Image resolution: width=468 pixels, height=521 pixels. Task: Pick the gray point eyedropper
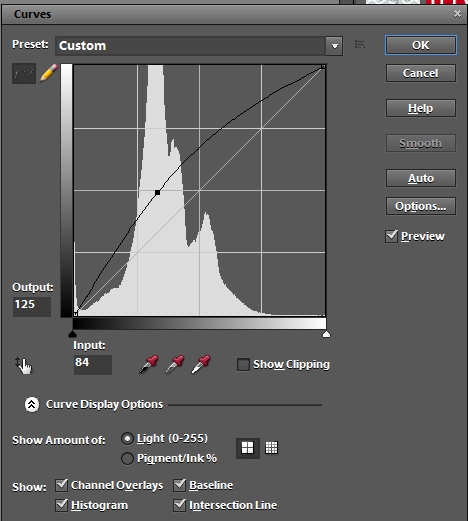(x=175, y=364)
